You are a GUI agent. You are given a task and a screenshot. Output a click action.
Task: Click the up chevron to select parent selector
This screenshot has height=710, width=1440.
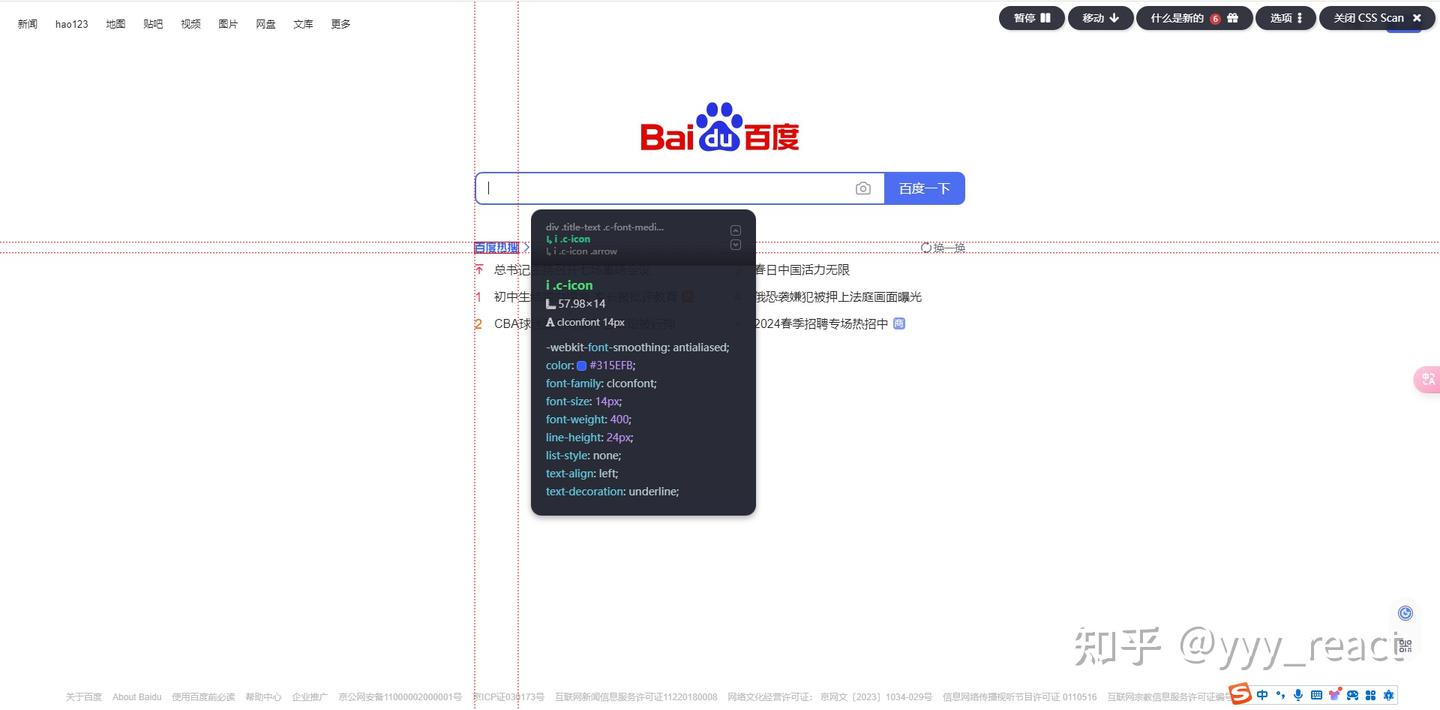[735, 229]
